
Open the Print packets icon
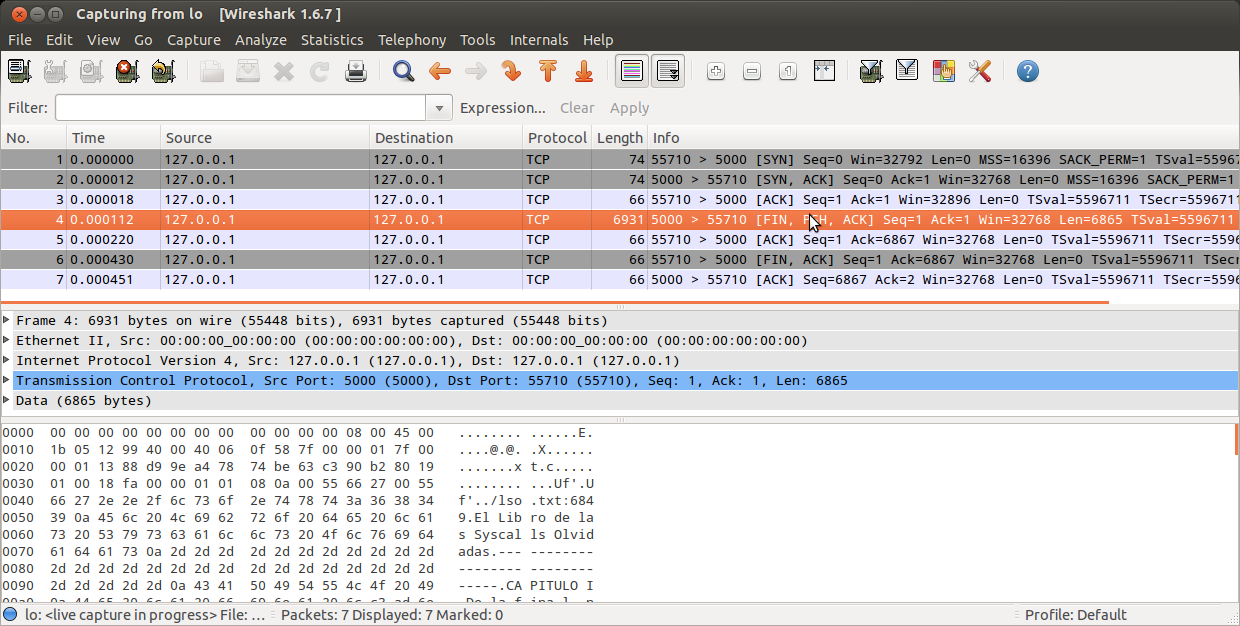[x=356, y=71]
